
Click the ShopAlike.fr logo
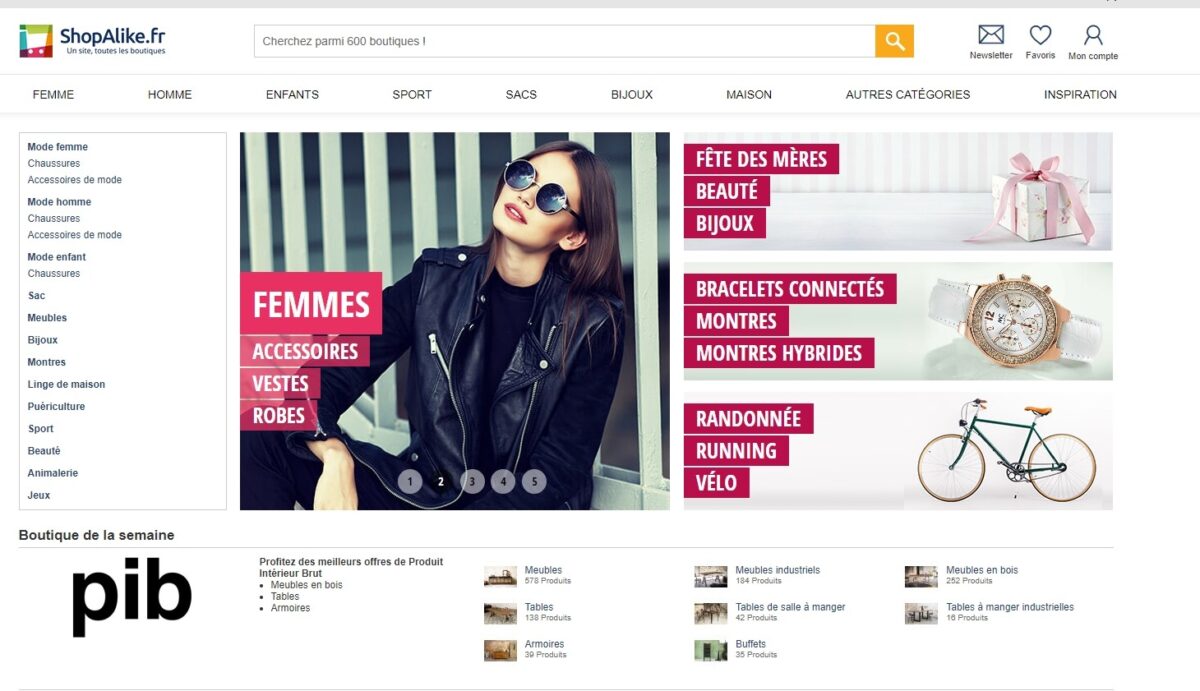(92, 41)
